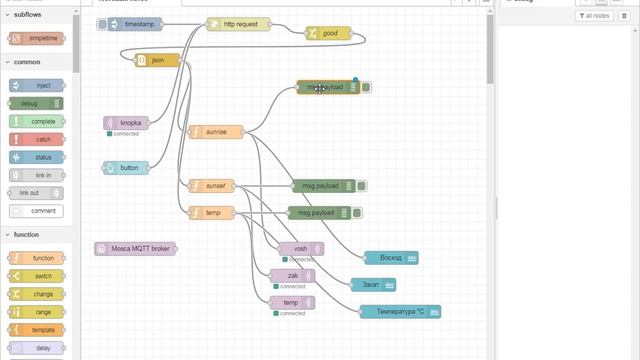
Task: Select the zak MQTT output node
Action: pos(292,276)
